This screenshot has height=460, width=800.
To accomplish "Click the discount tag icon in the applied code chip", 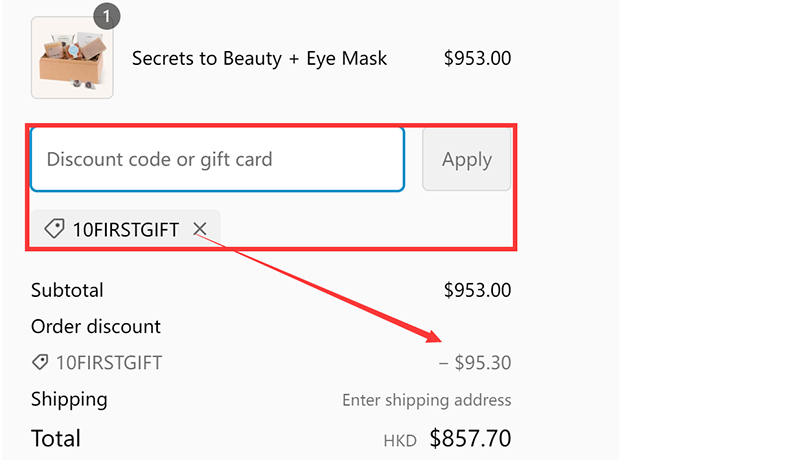I will coord(54,230).
